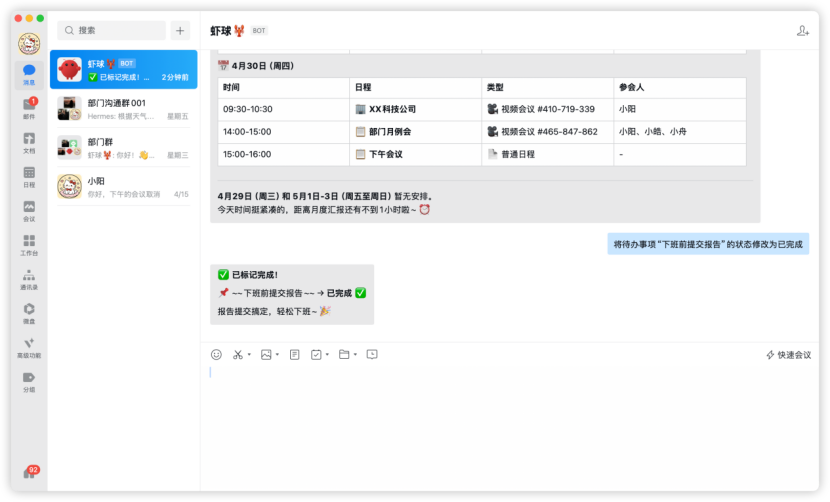Click the folder file icon in toolbar
Viewport: 830px width, 502px height.
pos(344,354)
